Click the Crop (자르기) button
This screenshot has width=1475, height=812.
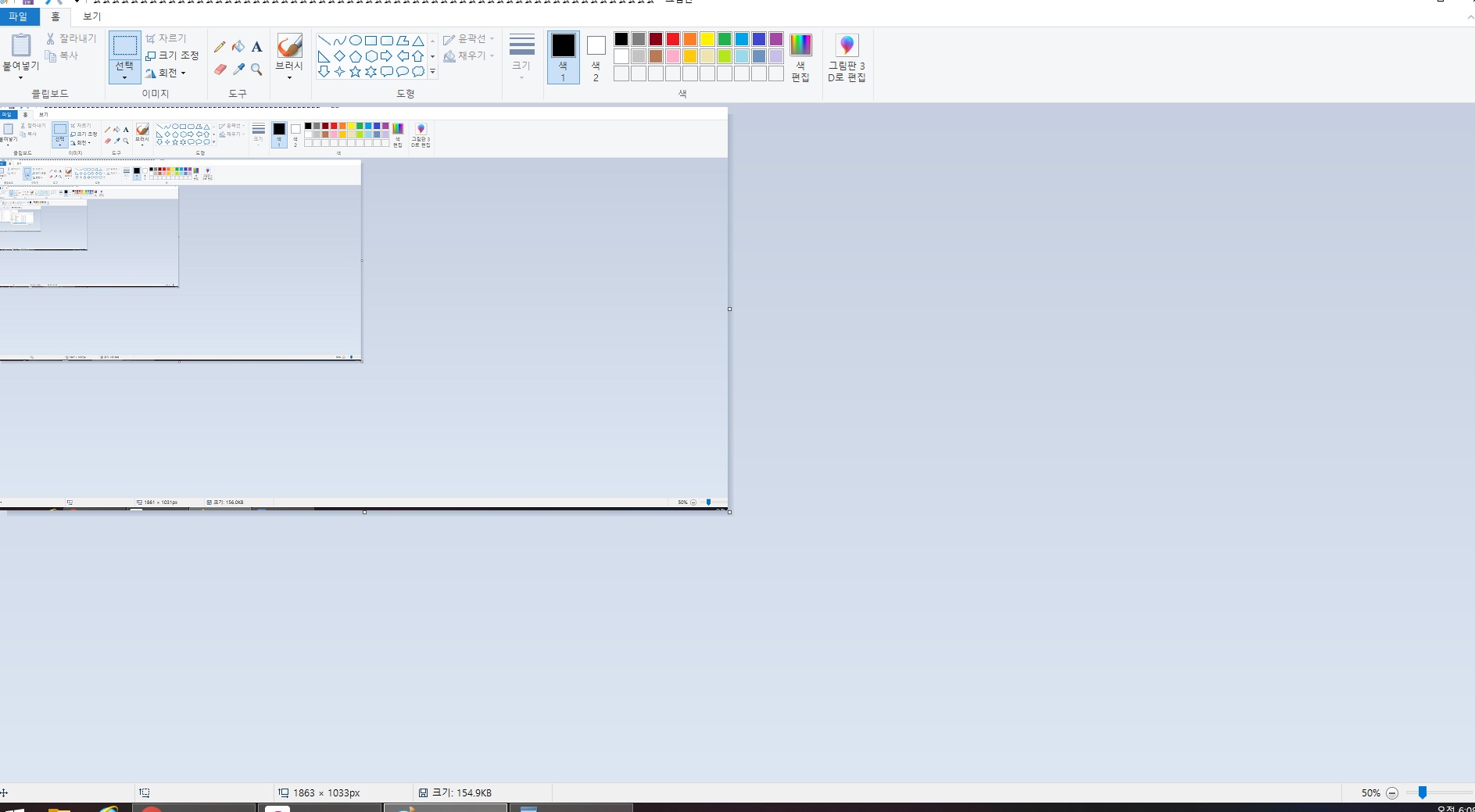tap(166, 38)
